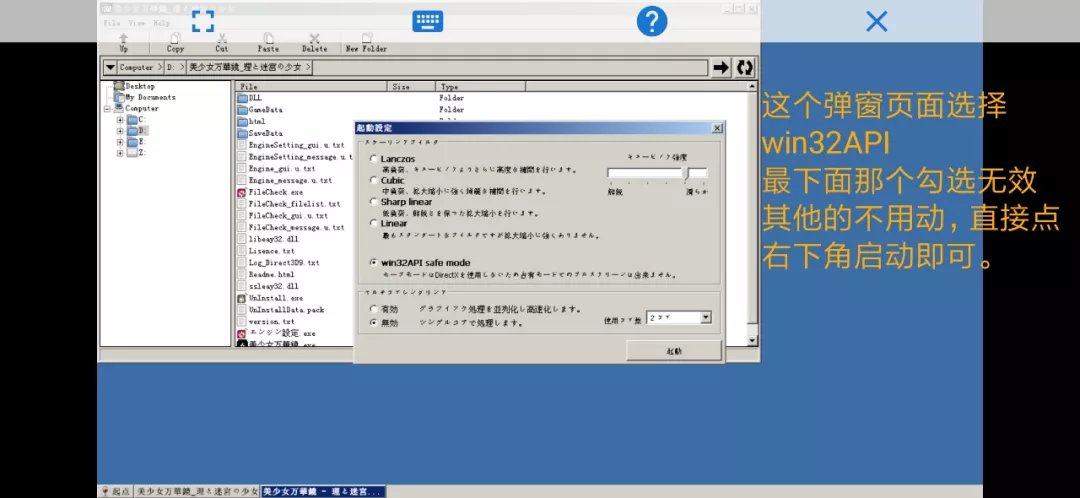Open the File menu
This screenshot has height=498, width=1080.
coord(112,22)
